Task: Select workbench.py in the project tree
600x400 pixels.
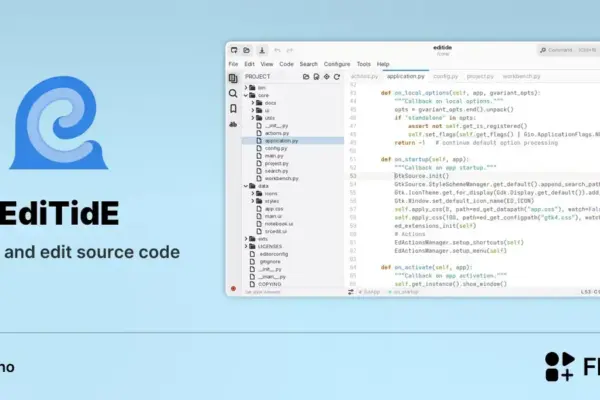Action: (282, 178)
